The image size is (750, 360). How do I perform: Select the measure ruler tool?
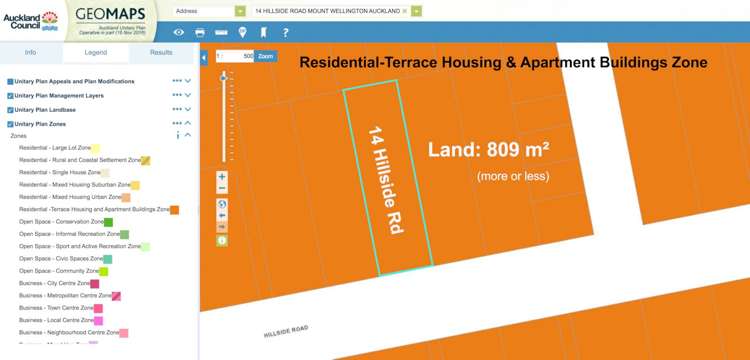(x=221, y=33)
